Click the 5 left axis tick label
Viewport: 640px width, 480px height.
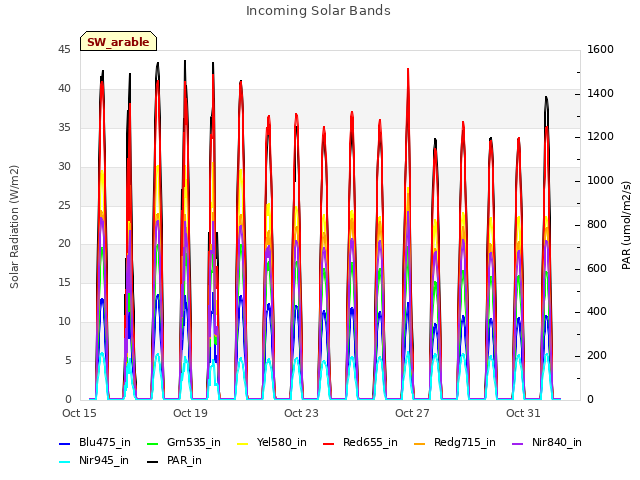tap(68, 360)
